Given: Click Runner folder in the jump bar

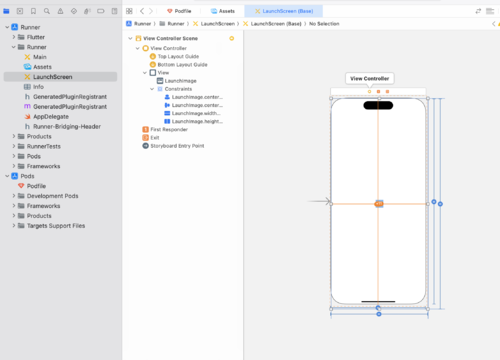Looking at the screenshot, I should (x=172, y=24).
